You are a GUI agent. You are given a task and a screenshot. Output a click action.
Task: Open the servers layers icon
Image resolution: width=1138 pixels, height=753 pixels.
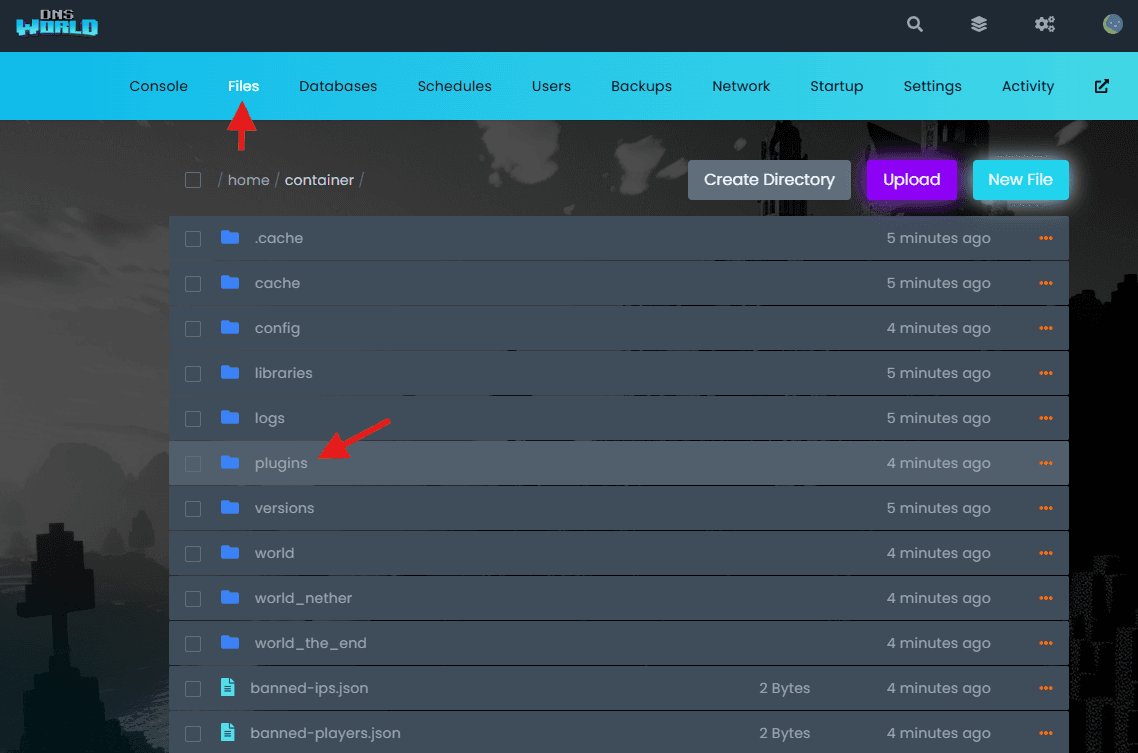pos(979,25)
